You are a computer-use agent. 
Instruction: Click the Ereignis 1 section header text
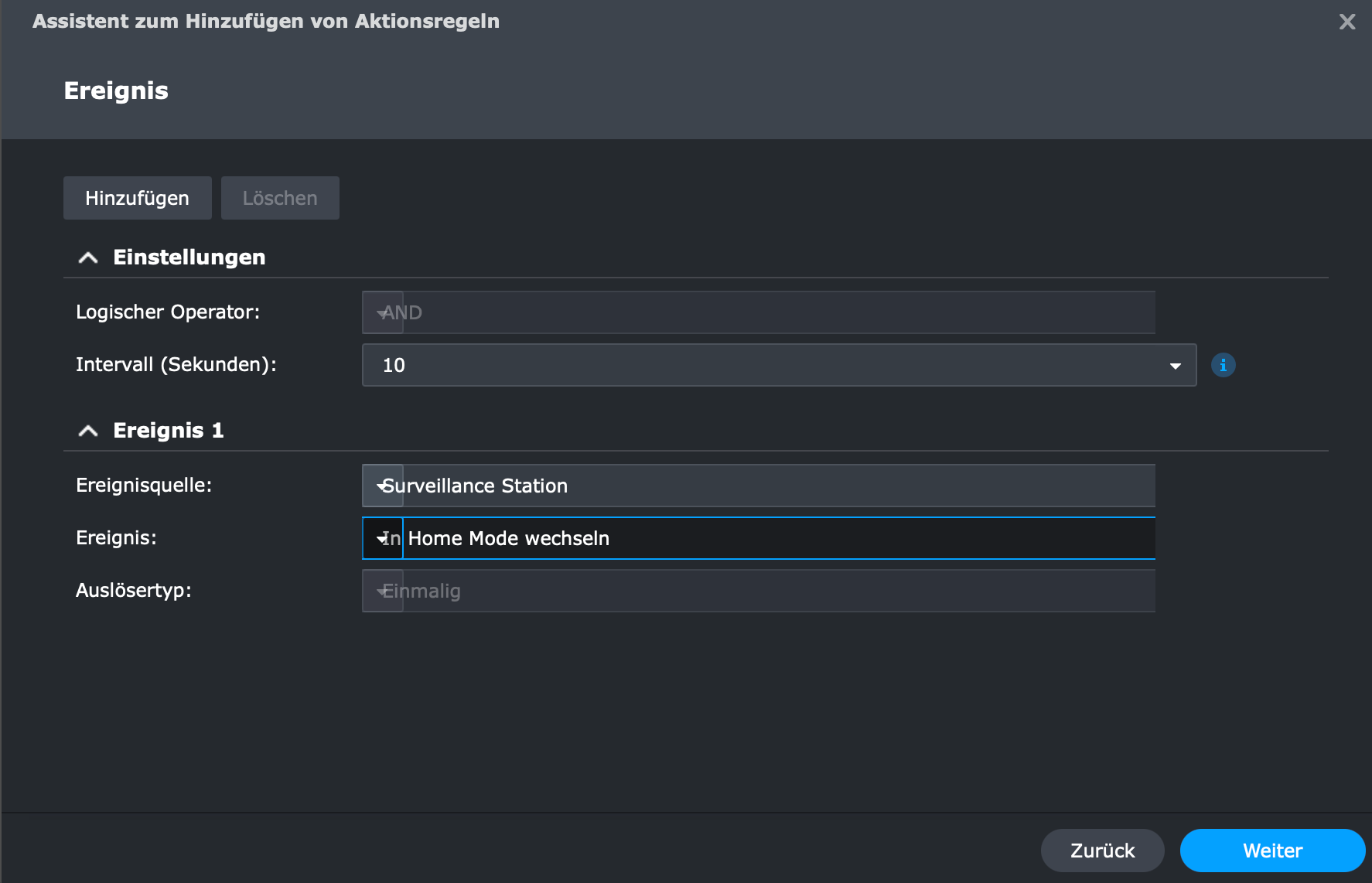[169, 431]
